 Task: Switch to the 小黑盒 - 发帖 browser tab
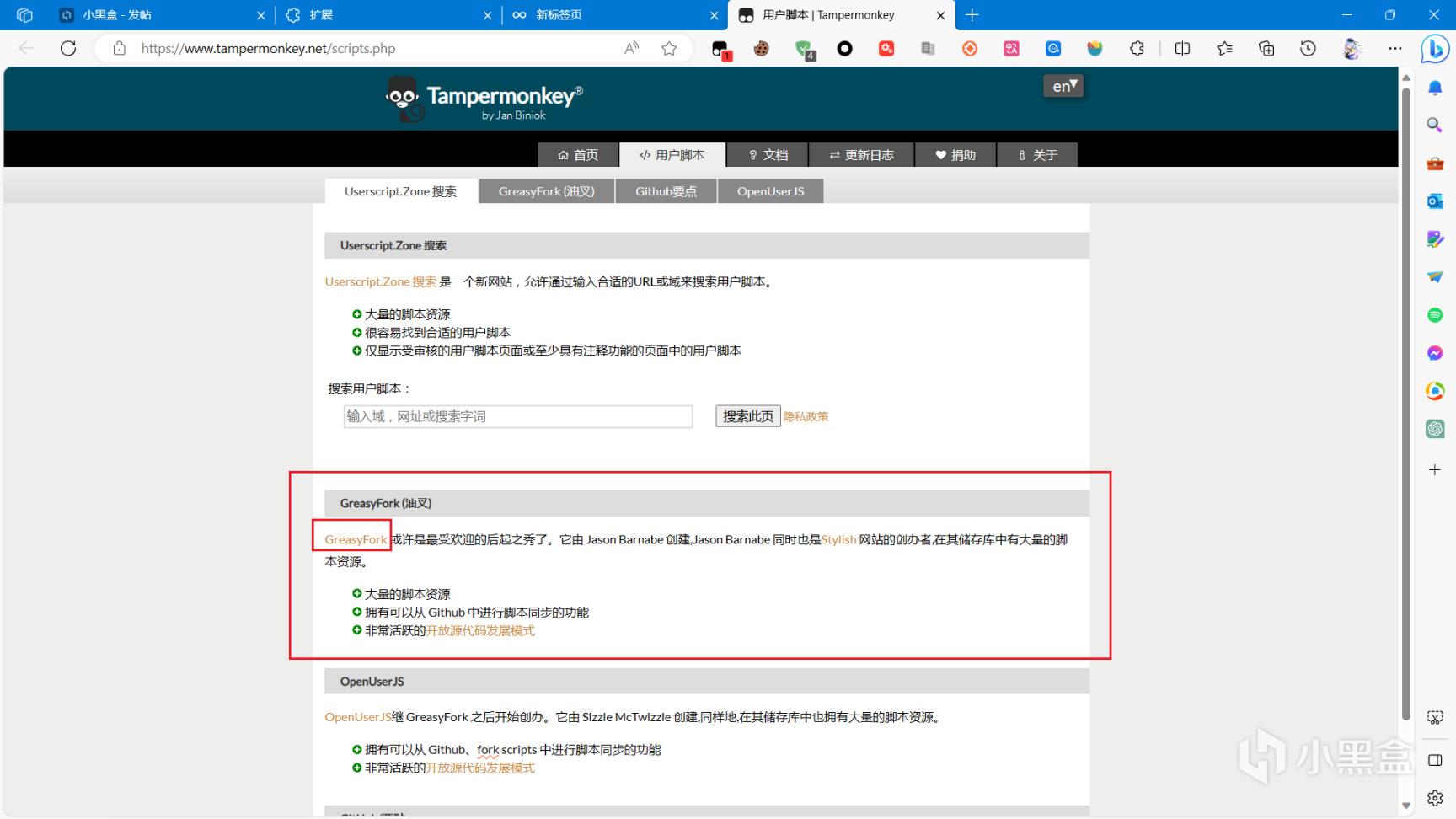click(160, 15)
